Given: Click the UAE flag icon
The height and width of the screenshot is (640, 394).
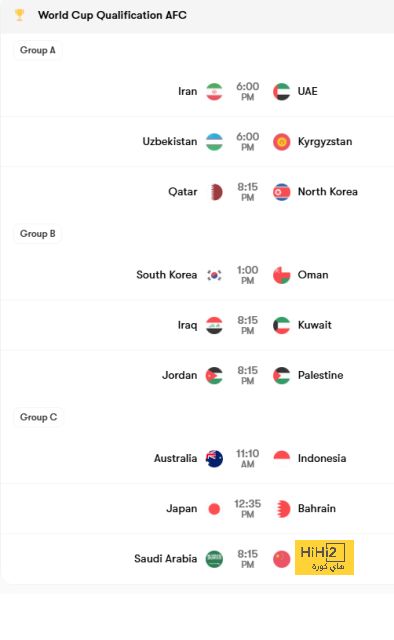Looking at the screenshot, I should pos(281,91).
